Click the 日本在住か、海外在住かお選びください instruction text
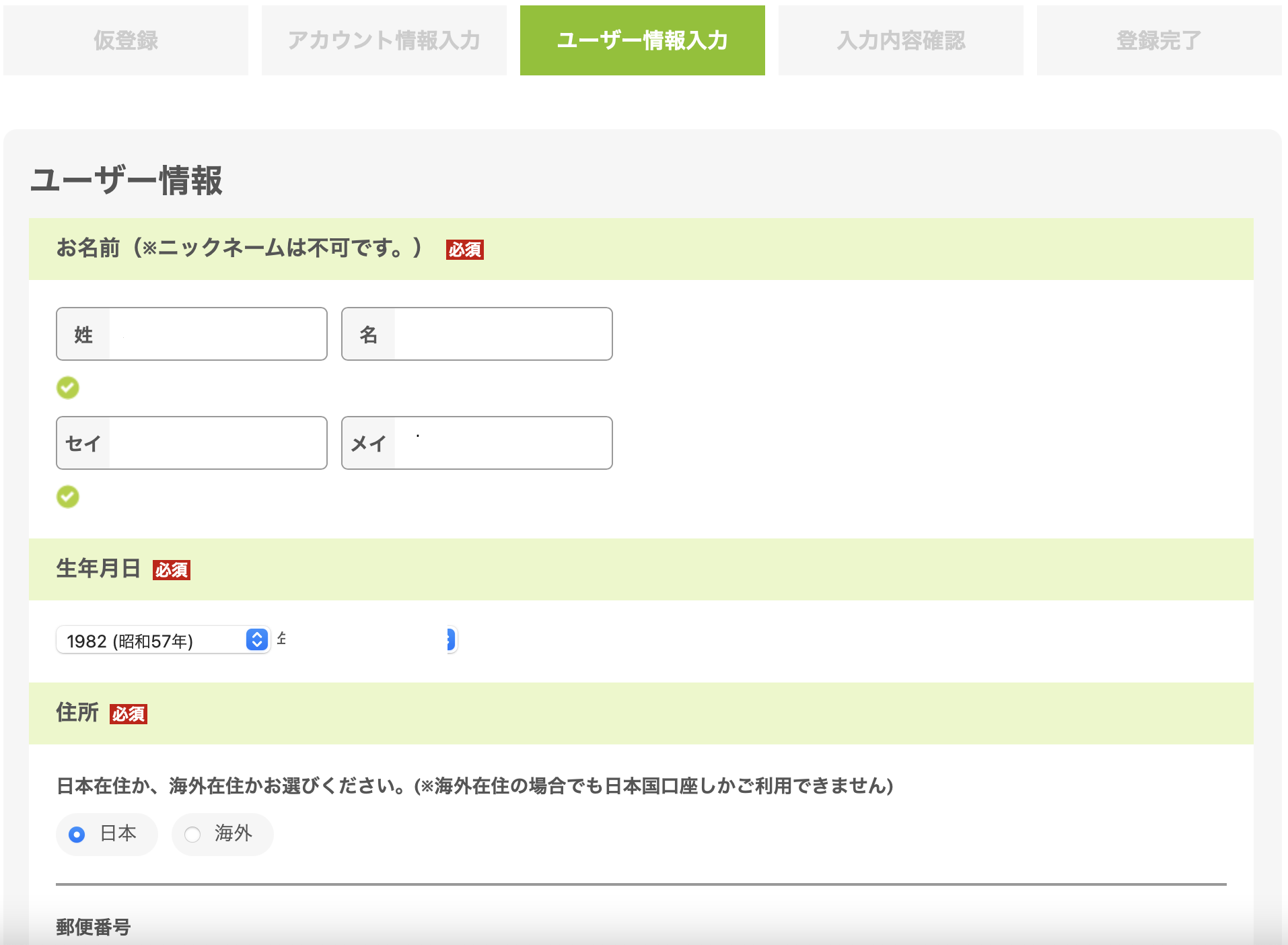 474,785
